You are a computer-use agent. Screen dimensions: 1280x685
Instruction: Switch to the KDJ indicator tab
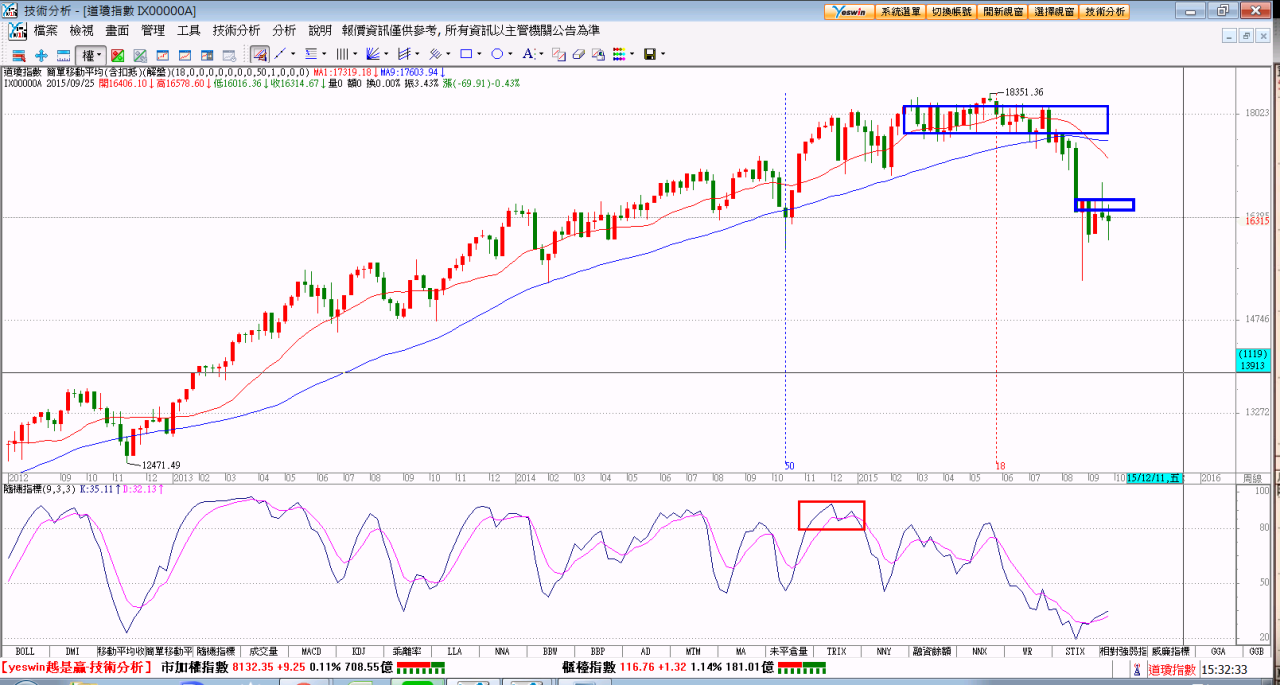point(359,651)
